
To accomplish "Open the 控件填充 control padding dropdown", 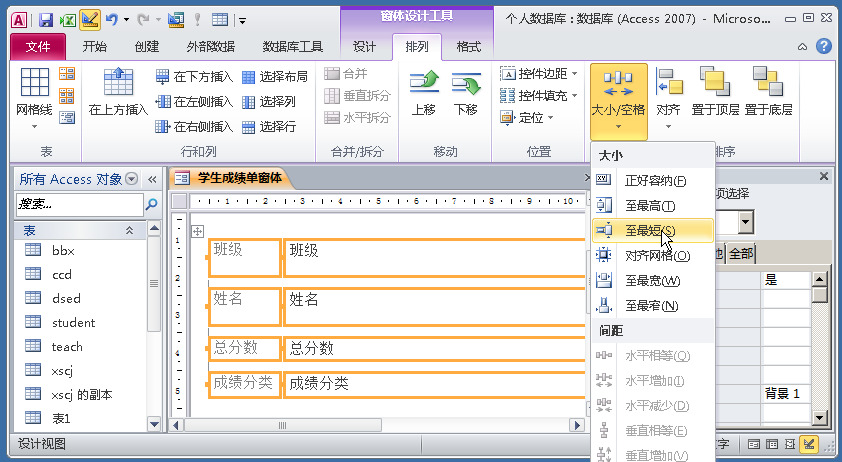I will [x=539, y=96].
